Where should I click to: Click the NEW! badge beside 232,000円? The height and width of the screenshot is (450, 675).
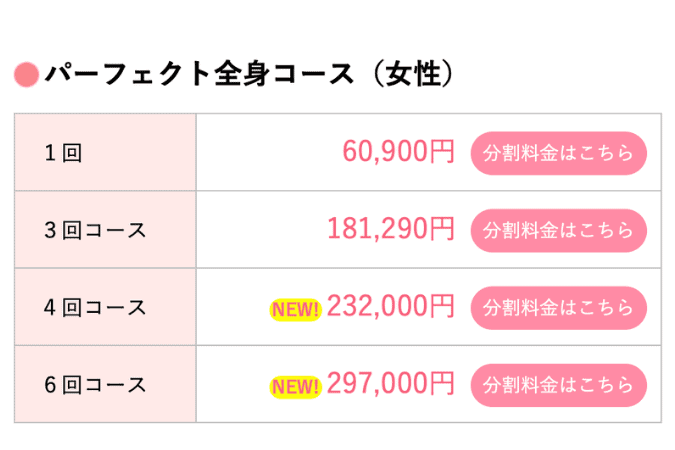296,310
